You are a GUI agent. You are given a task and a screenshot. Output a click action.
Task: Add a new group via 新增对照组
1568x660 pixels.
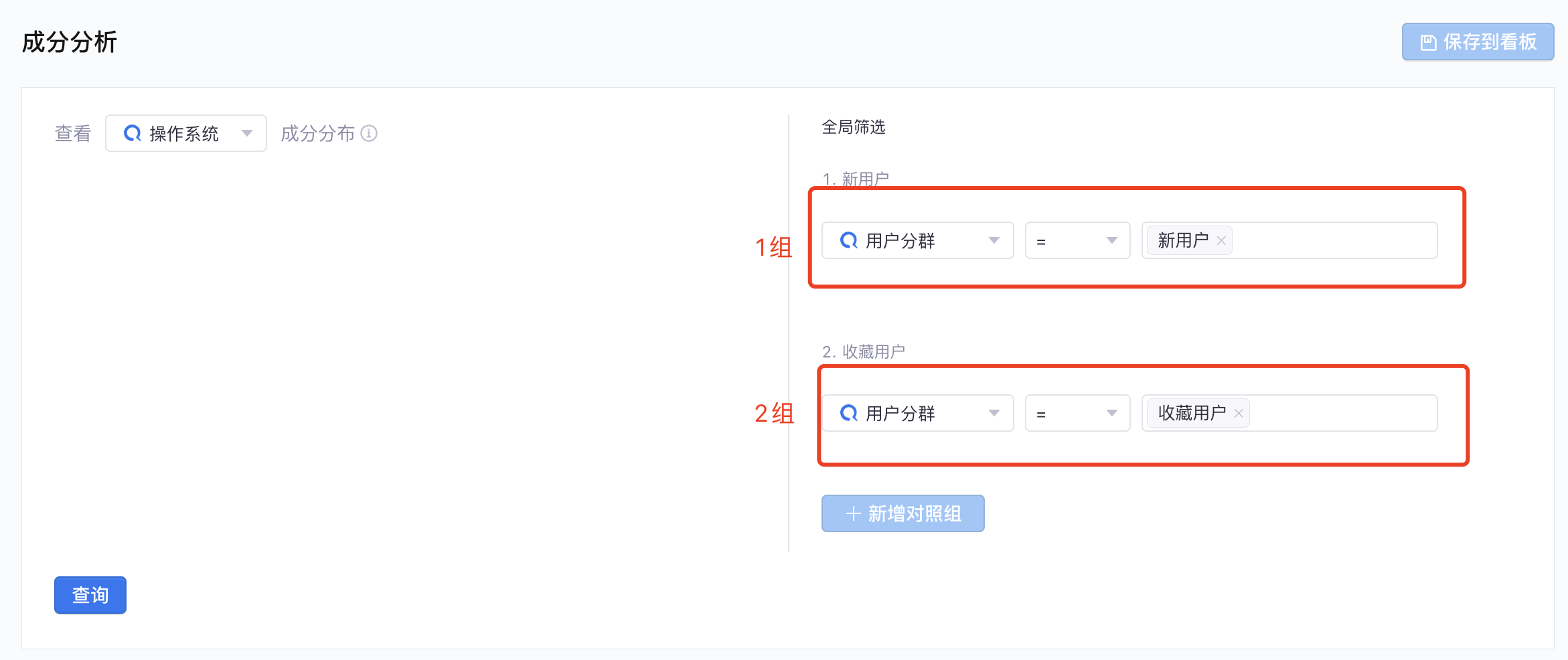click(903, 513)
